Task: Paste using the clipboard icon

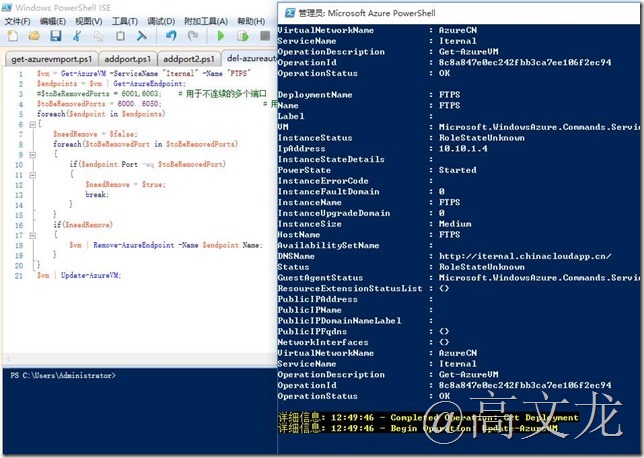Action: tap(120, 36)
